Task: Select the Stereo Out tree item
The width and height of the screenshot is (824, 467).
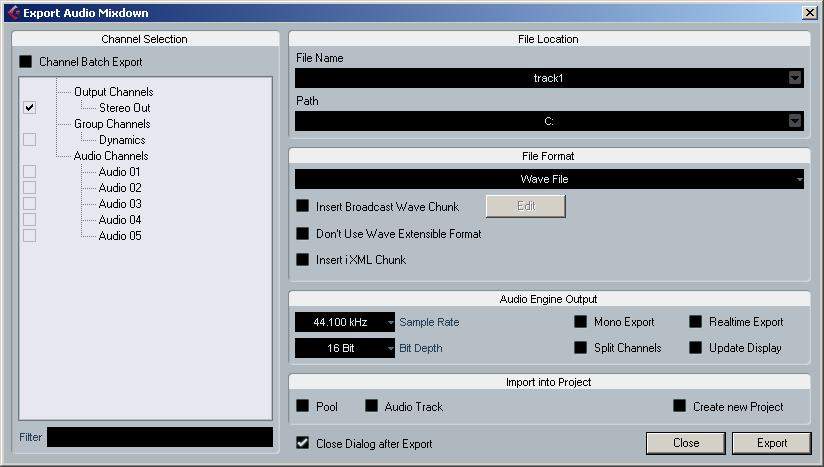Action: click(x=125, y=108)
